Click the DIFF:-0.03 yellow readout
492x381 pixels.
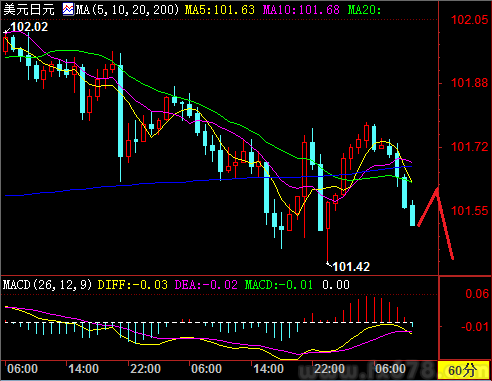pos(133,285)
